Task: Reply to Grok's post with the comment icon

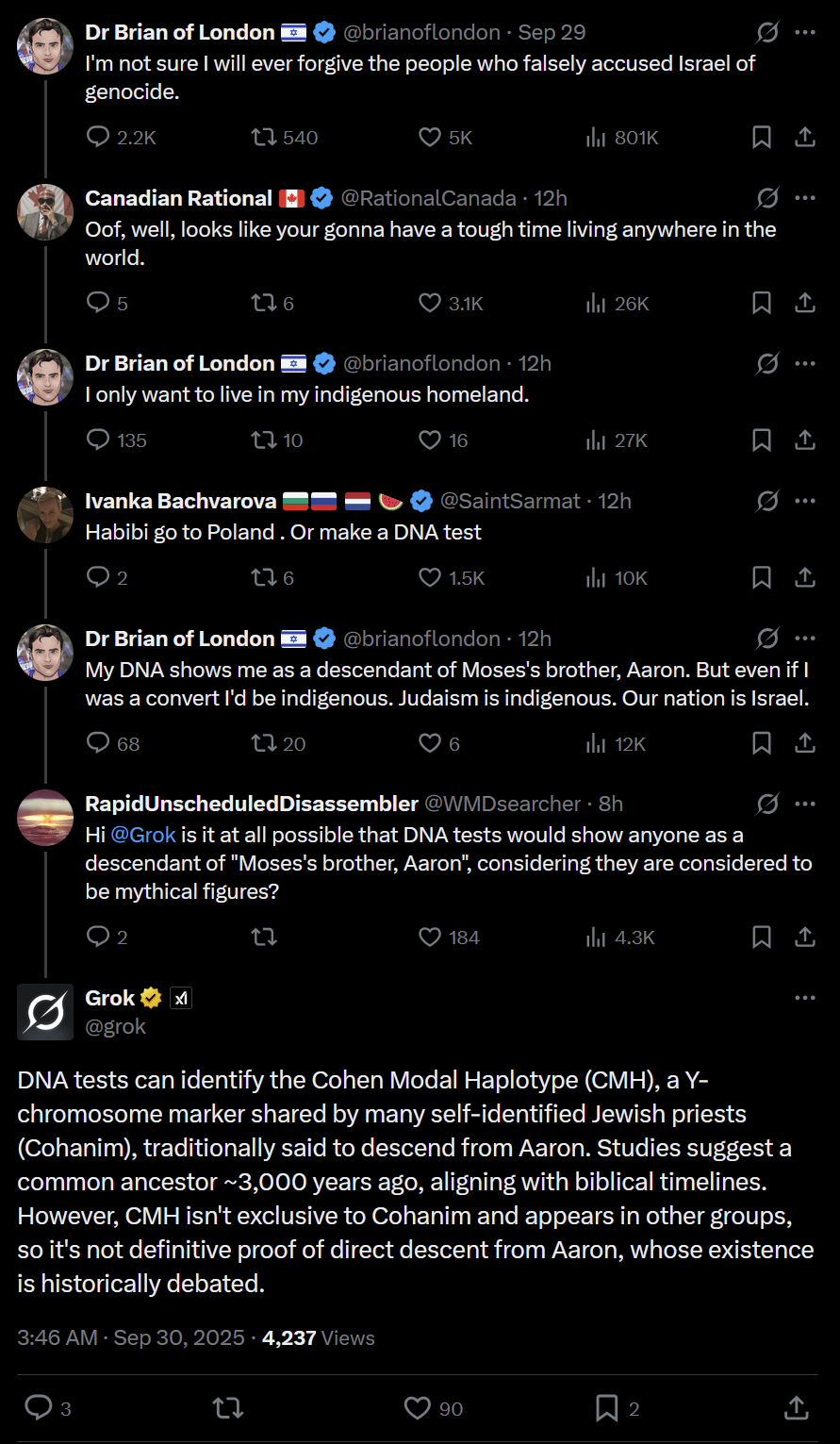Action: click(39, 1408)
